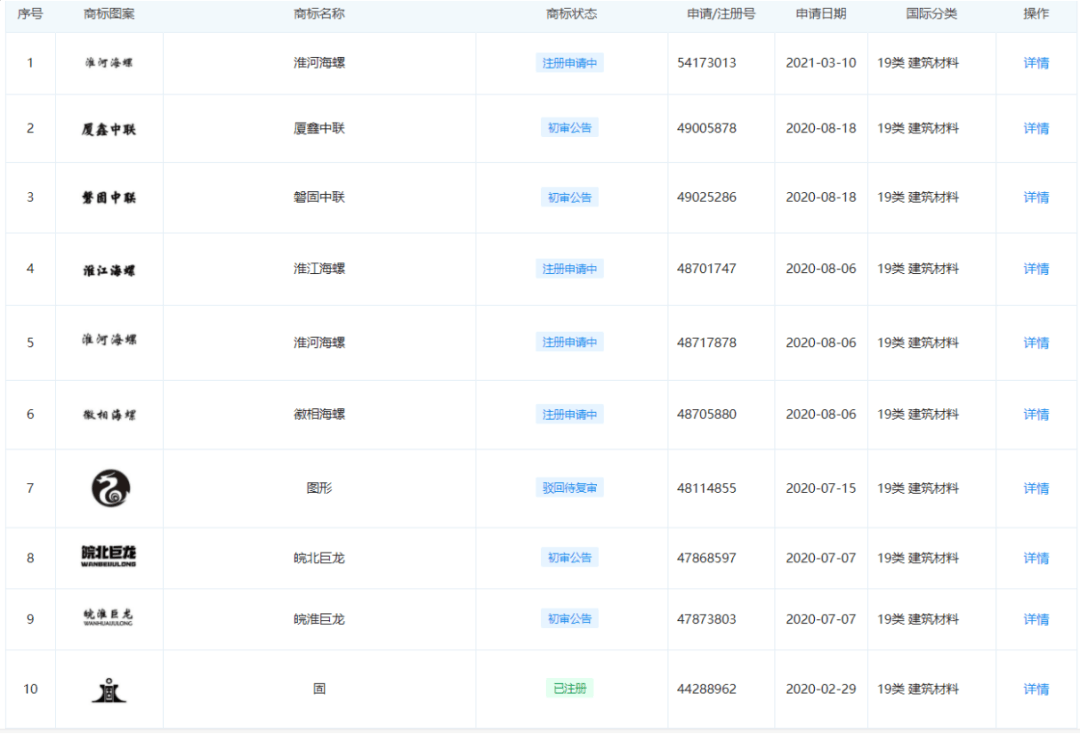The height and width of the screenshot is (734, 1080).
Task: Click the 皖淮巨龙 calligraphy logo image
Action: coord(109,618)
